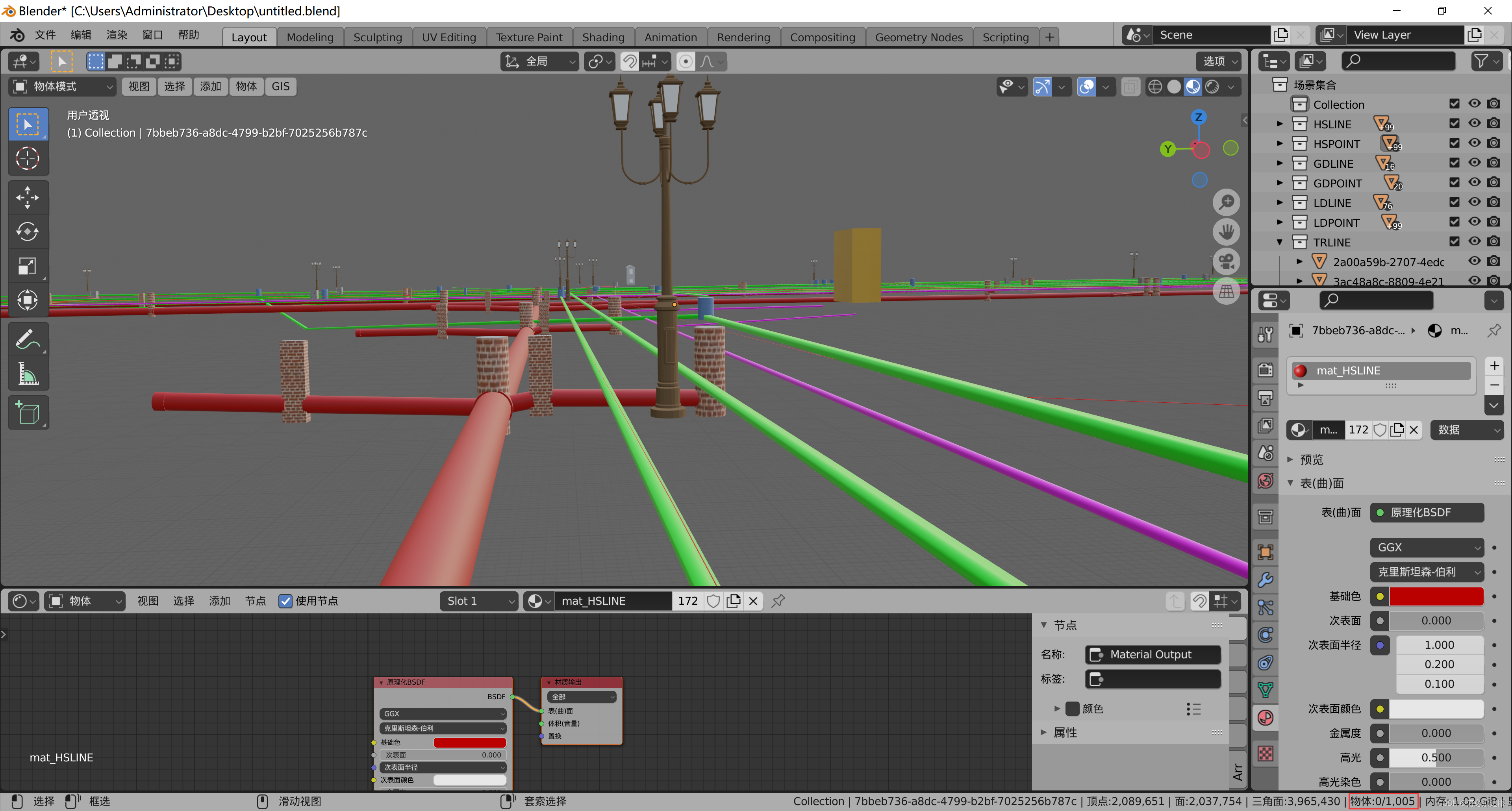The image size is (1512, 811).
Task: Select the Transform tool
Action: (x=28, y=300)
